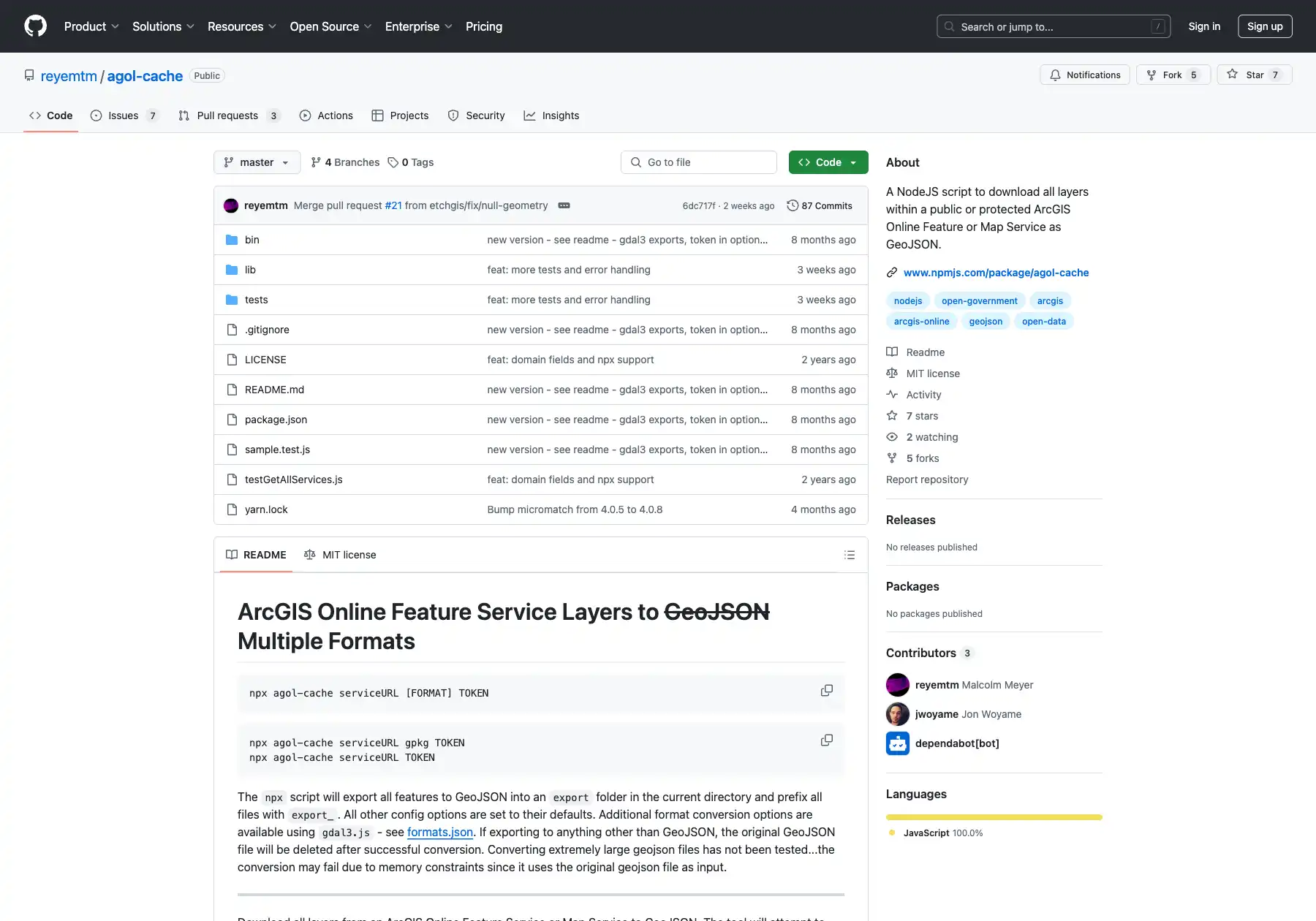
Task: Switch to the Issues tab
Action: click(x=123, y=115)
